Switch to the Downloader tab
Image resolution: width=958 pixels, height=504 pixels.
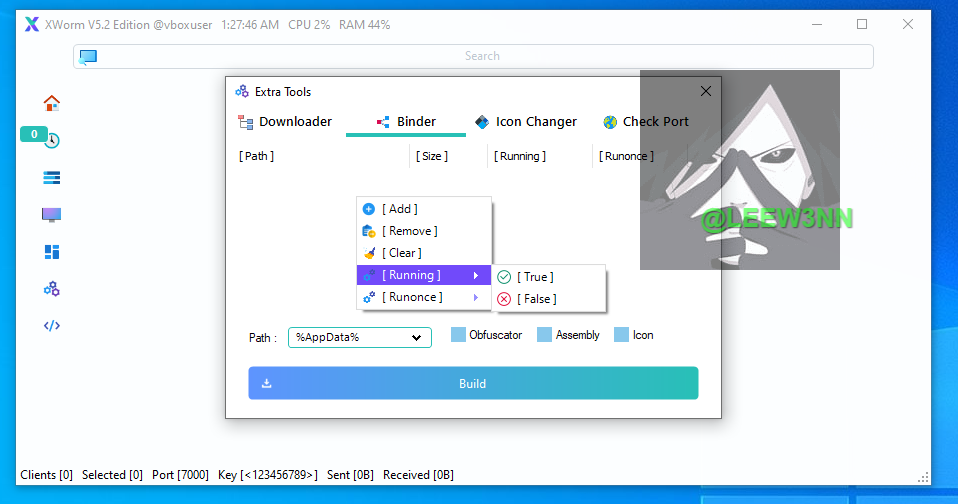point(285,122)
